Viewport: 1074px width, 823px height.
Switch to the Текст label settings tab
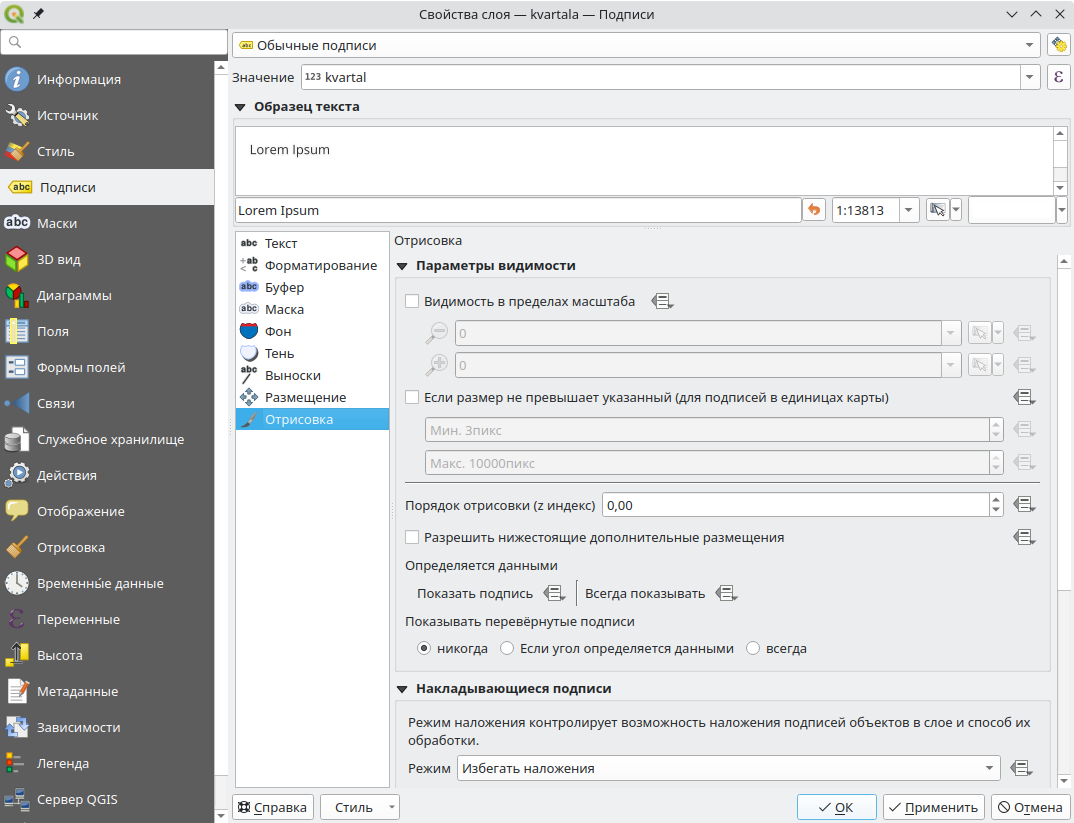pyautogui.click(x=312, y=244)
